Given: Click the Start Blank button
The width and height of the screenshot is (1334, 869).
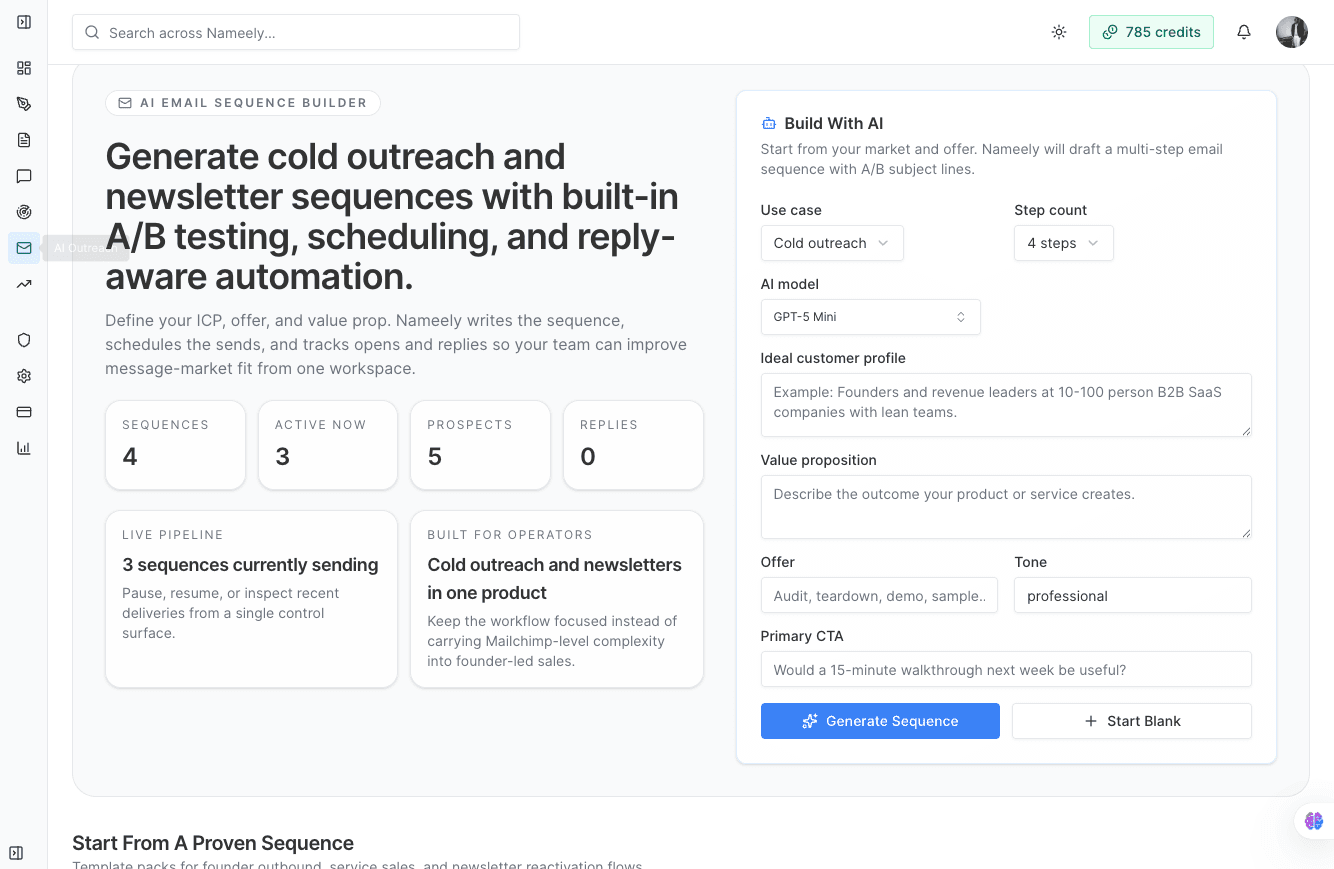Looking at the screenshot, I should [x=1131, y=721].
